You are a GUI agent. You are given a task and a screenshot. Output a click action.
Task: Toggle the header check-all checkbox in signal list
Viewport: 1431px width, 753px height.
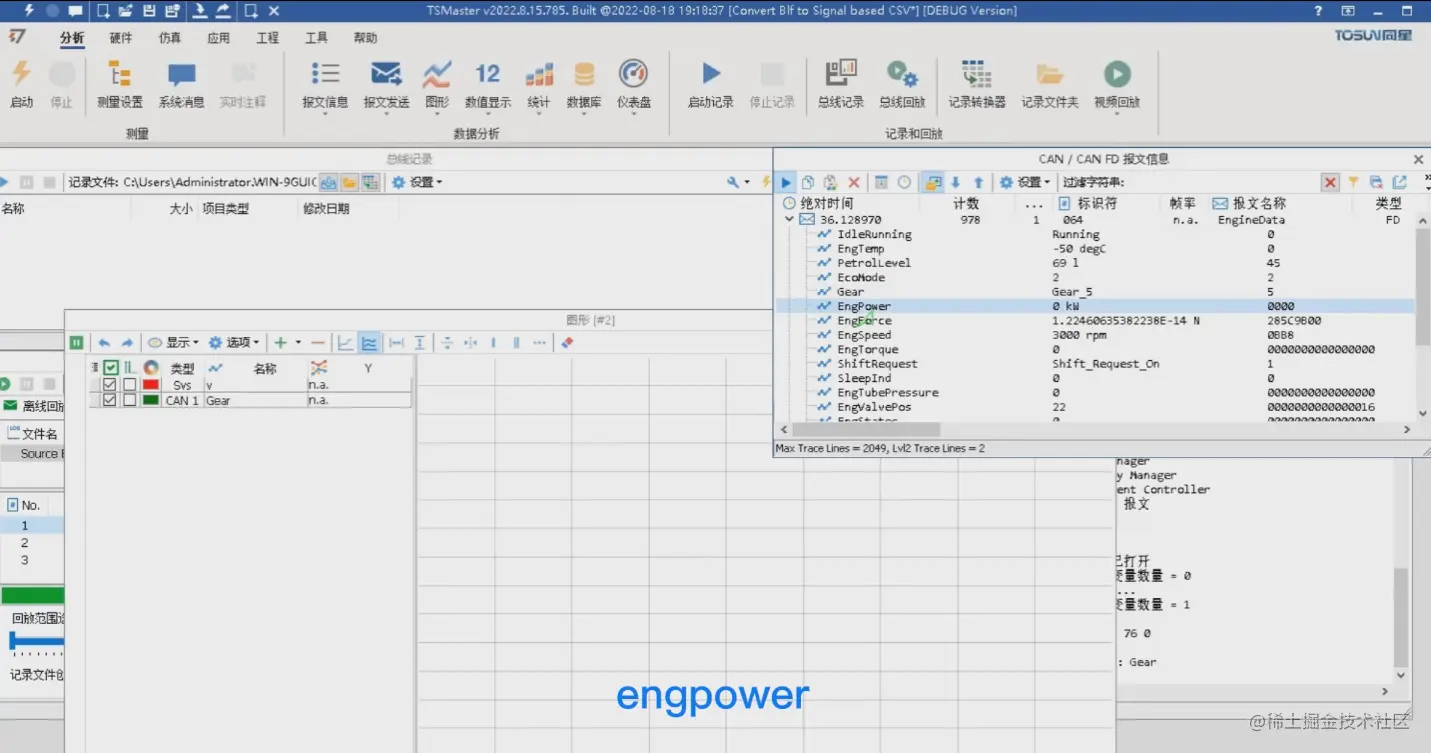tap(111, 368)
